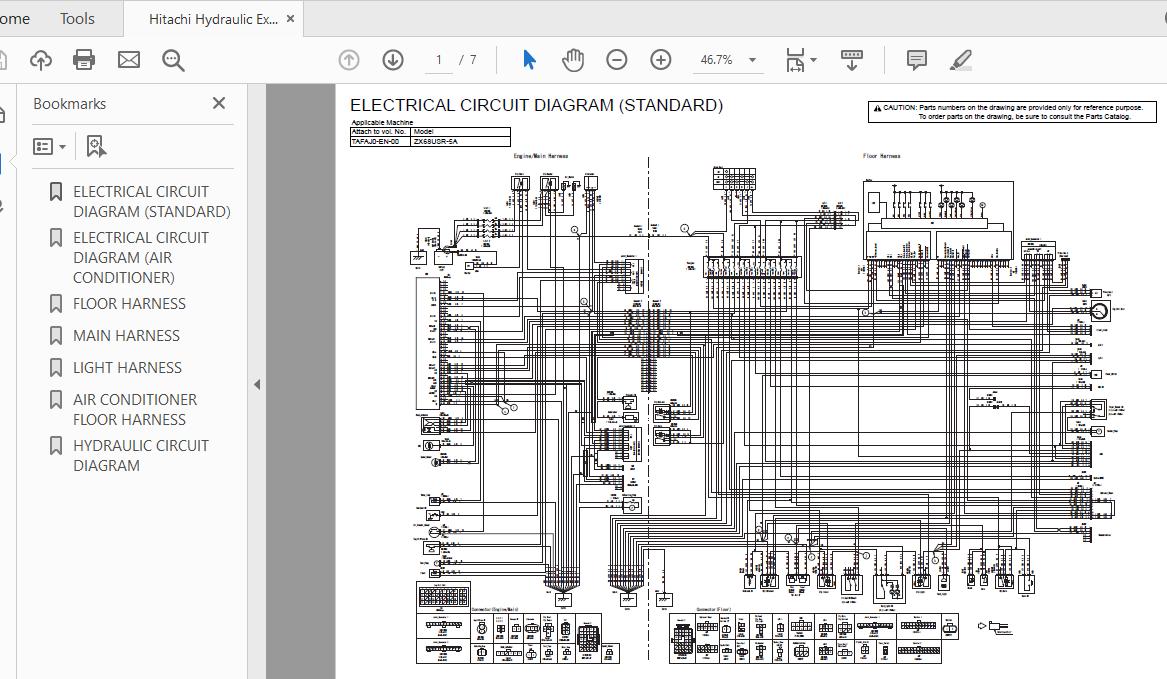
Task: Go to previous page arrow
Action: tap(349, 60)
